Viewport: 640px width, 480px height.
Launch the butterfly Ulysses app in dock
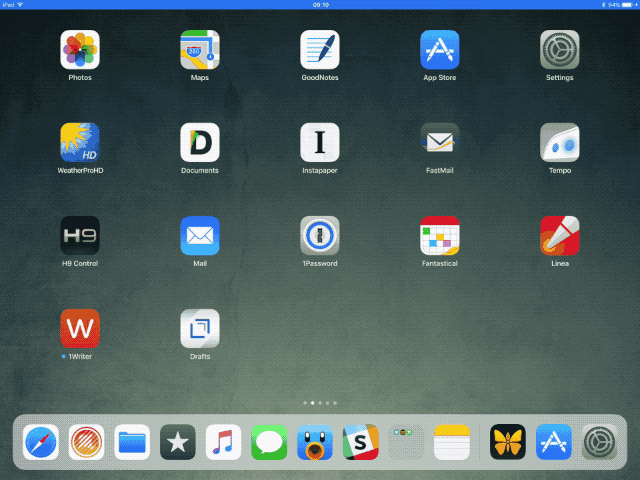(508, 442)
